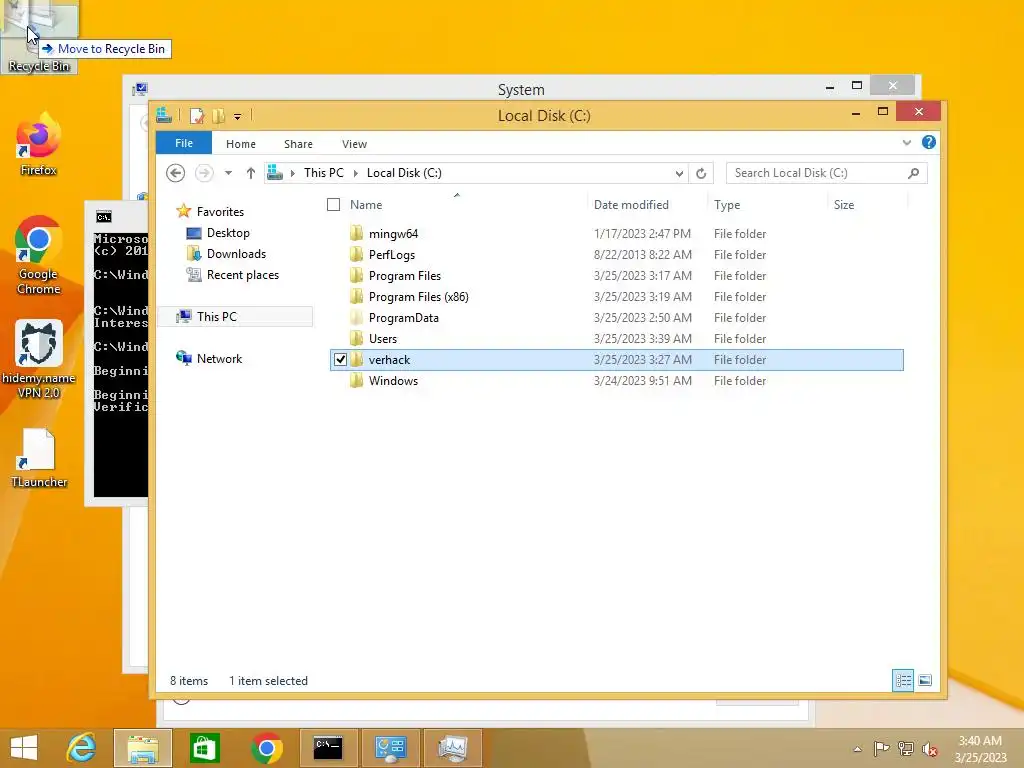Switch to Details view button
Viewport: 1024px width, 768px height.
[903, 680]
